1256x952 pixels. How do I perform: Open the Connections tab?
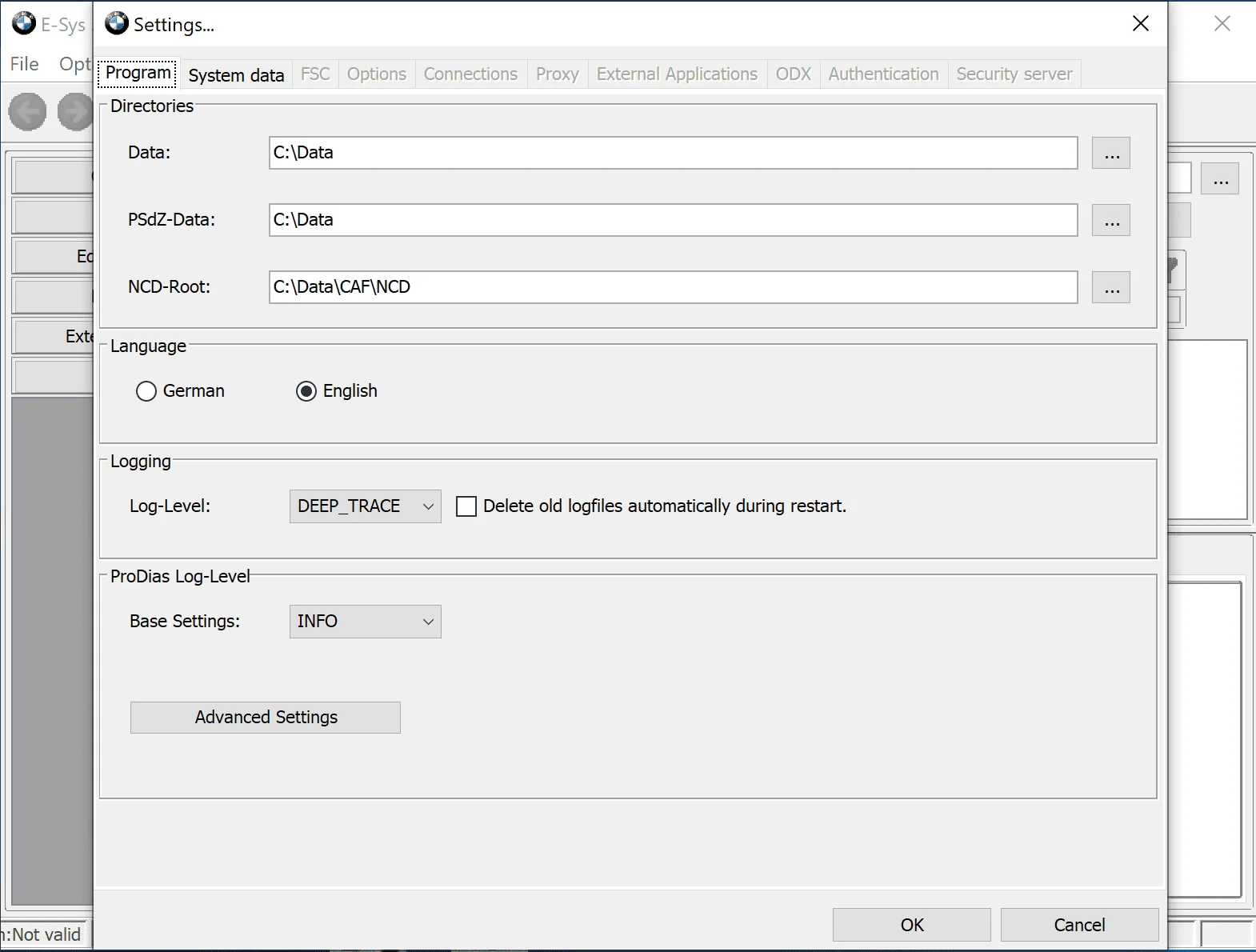tap(471, 74)
